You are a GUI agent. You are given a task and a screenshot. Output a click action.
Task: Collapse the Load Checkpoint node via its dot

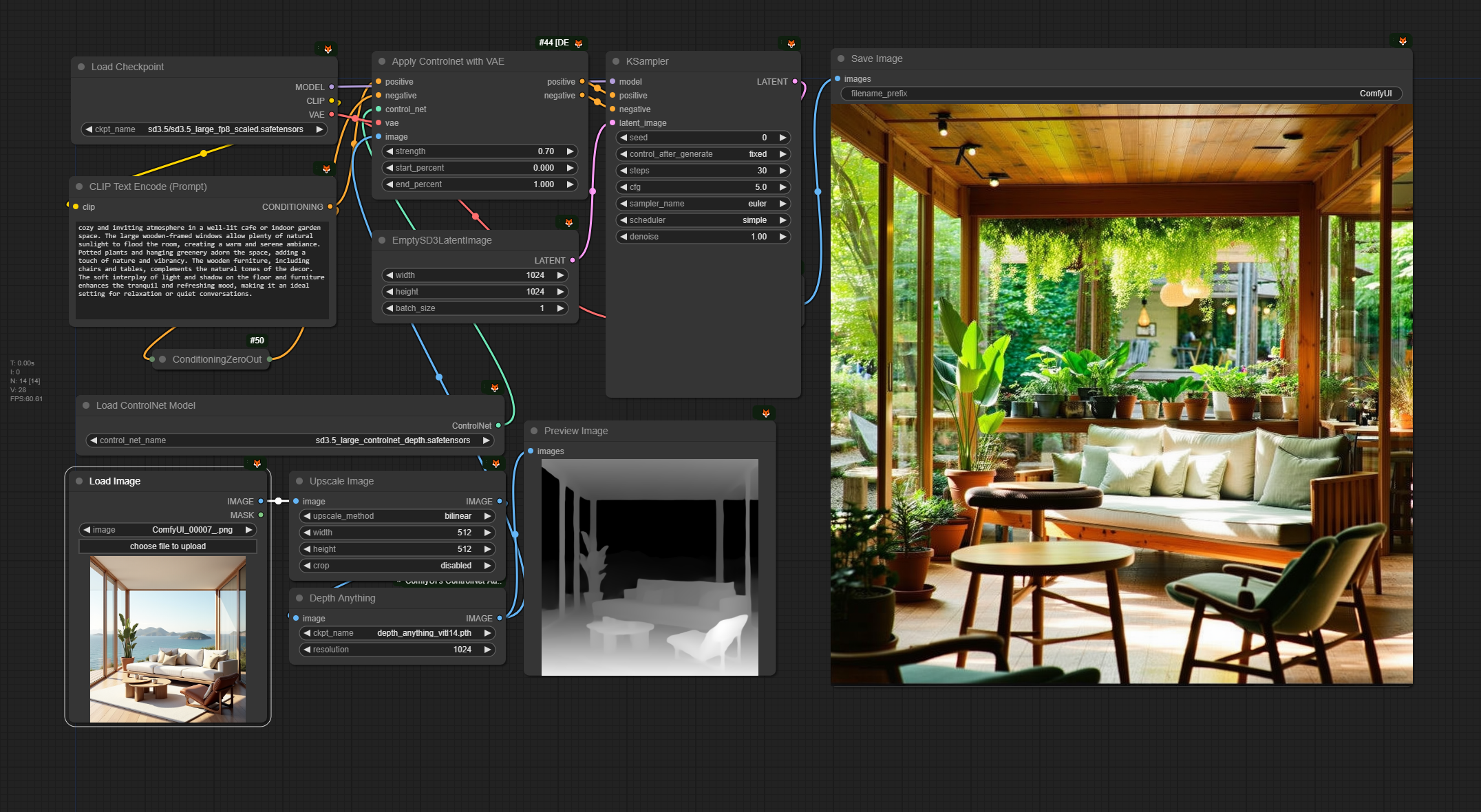(81, 67)
